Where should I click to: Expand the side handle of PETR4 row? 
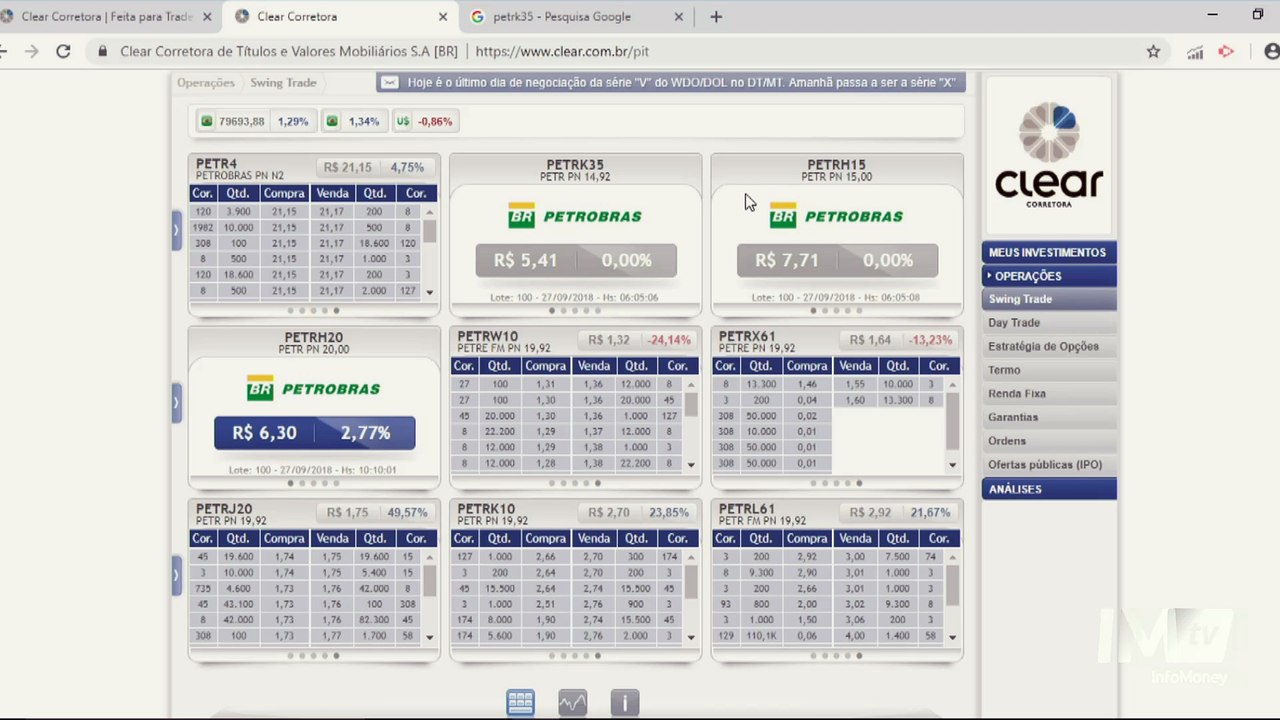pyautogui.click(x=177, y=230)
